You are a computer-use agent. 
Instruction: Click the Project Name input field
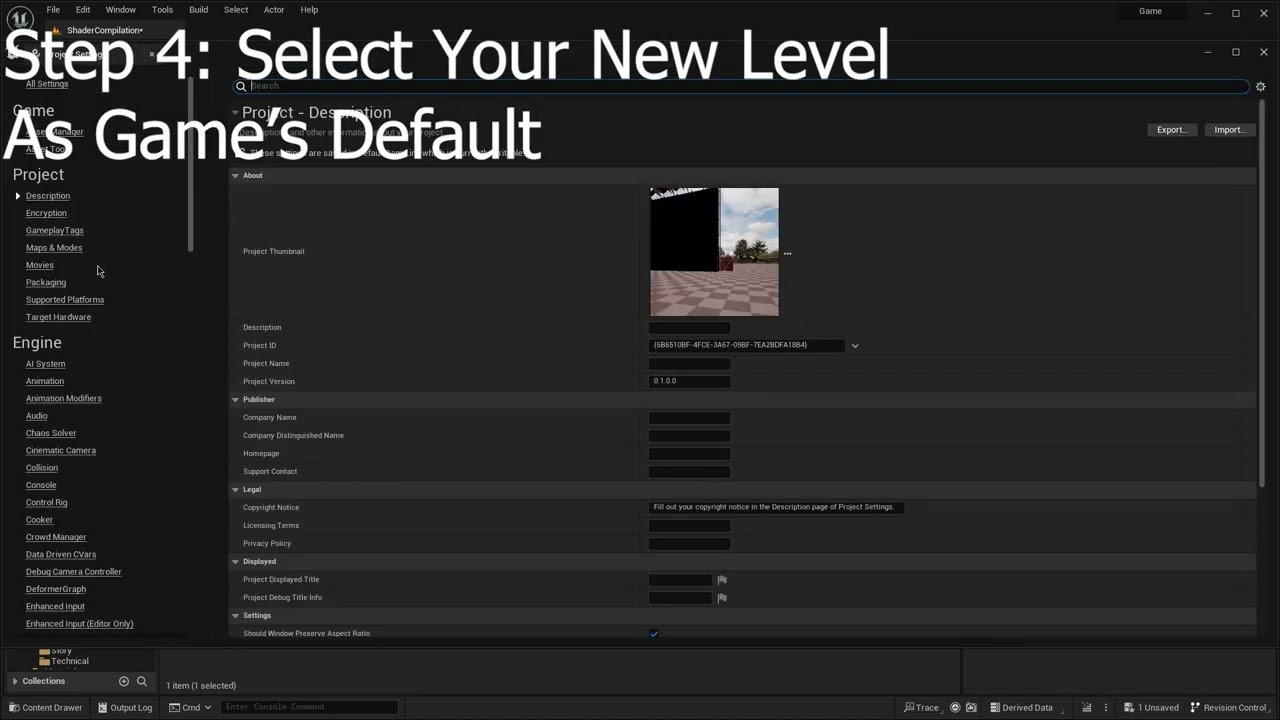[689, 364]
